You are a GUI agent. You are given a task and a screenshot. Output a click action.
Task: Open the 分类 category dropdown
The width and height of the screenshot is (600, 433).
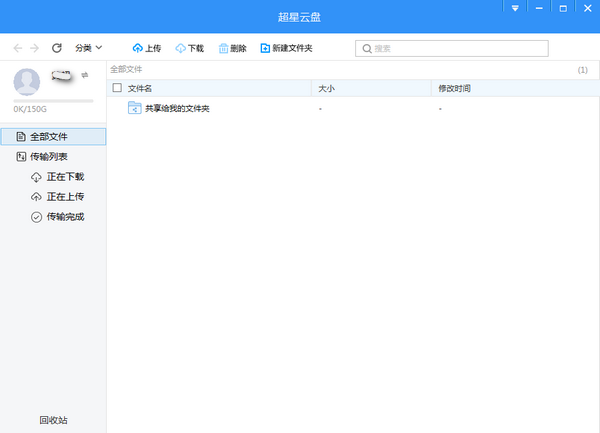tap(88, 48)
